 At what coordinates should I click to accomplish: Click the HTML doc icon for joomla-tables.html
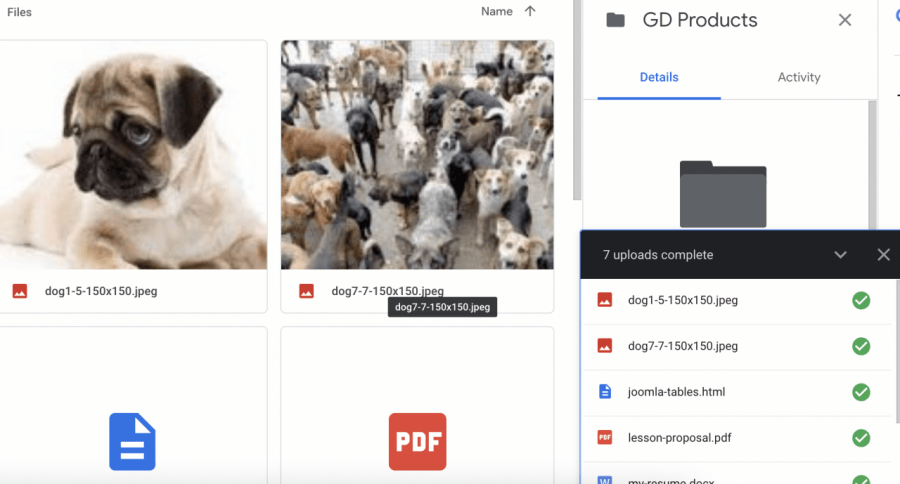click(604, 392)
